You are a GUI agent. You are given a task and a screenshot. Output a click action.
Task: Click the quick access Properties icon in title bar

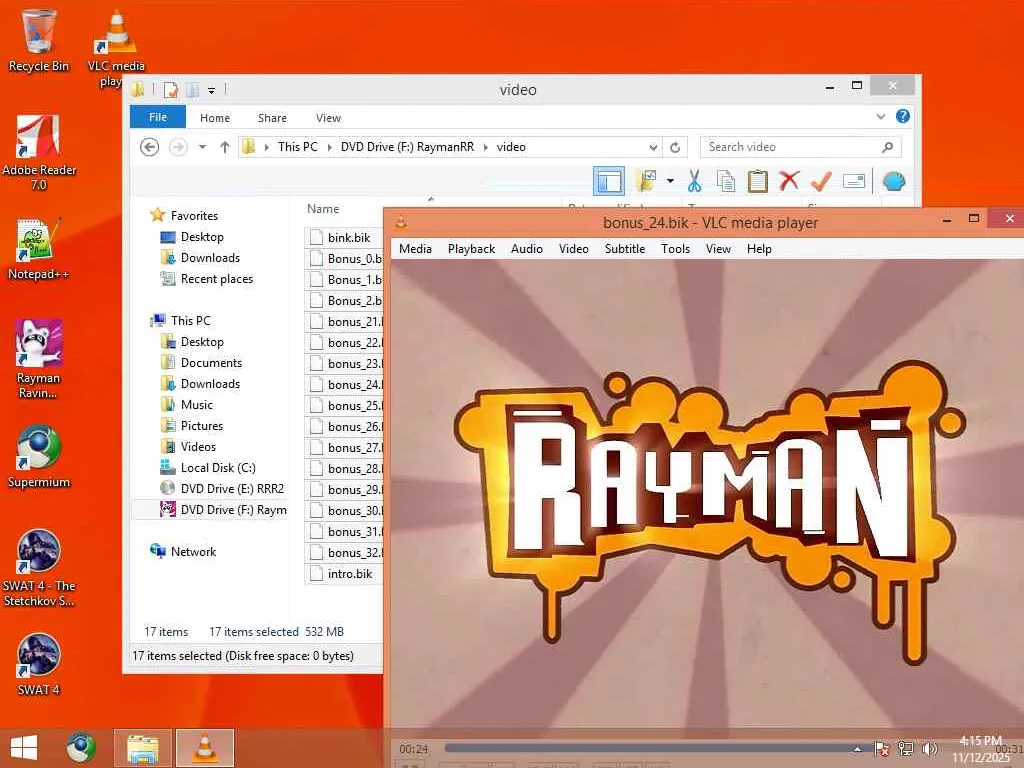click(x=170, y=89)
